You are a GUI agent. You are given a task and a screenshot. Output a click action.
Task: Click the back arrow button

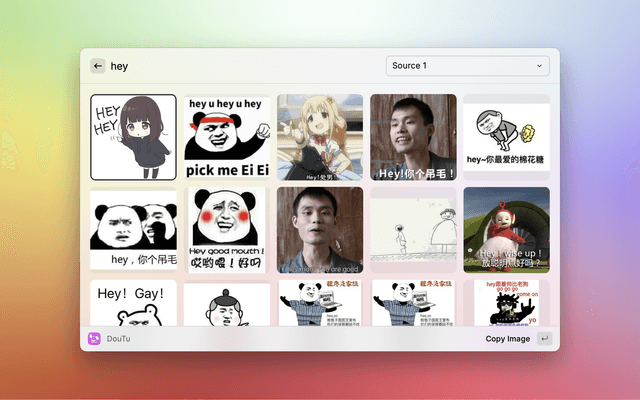pos(98,66)
